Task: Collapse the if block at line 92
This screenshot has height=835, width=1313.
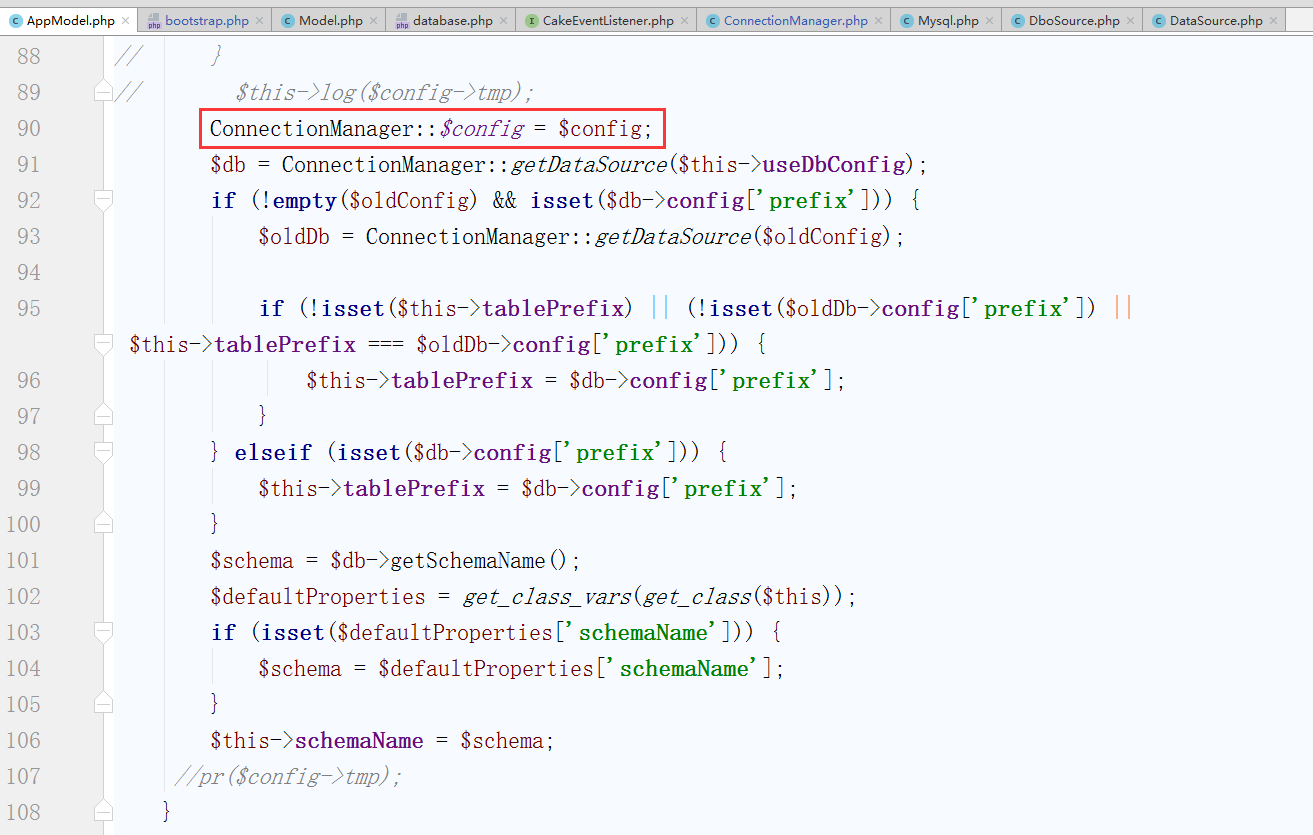Action: (103, 200)
